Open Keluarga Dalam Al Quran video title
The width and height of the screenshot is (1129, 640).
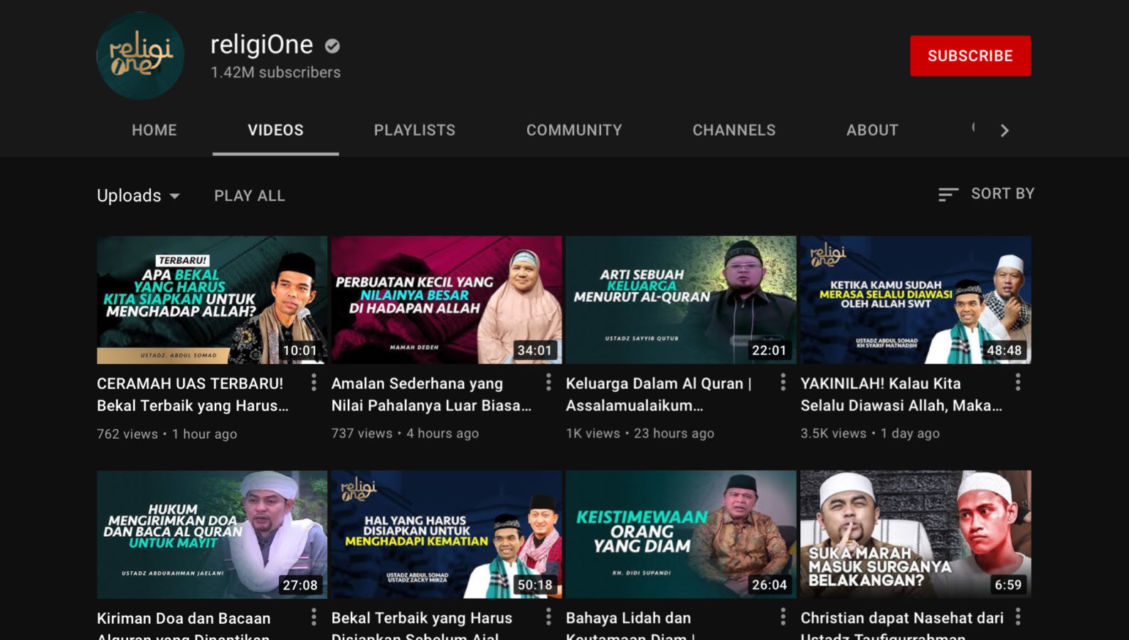point(659,395)
